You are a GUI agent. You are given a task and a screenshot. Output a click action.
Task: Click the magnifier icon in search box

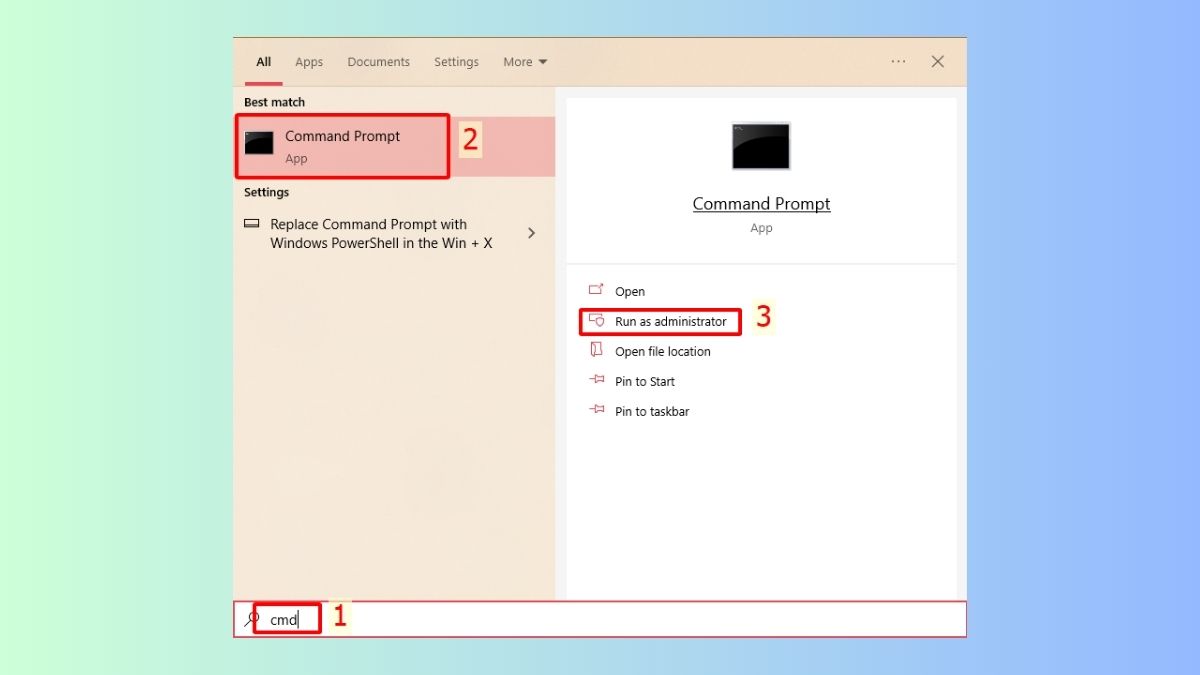(x=251, y=619)
